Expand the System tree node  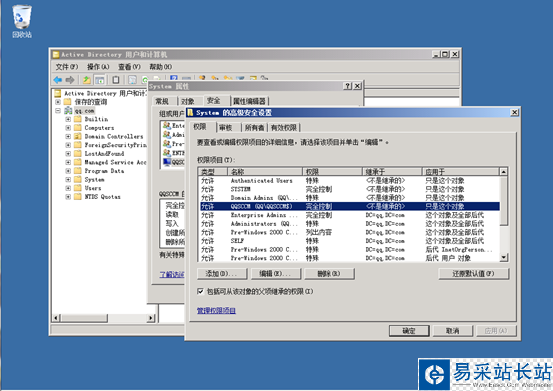[68, 179]
